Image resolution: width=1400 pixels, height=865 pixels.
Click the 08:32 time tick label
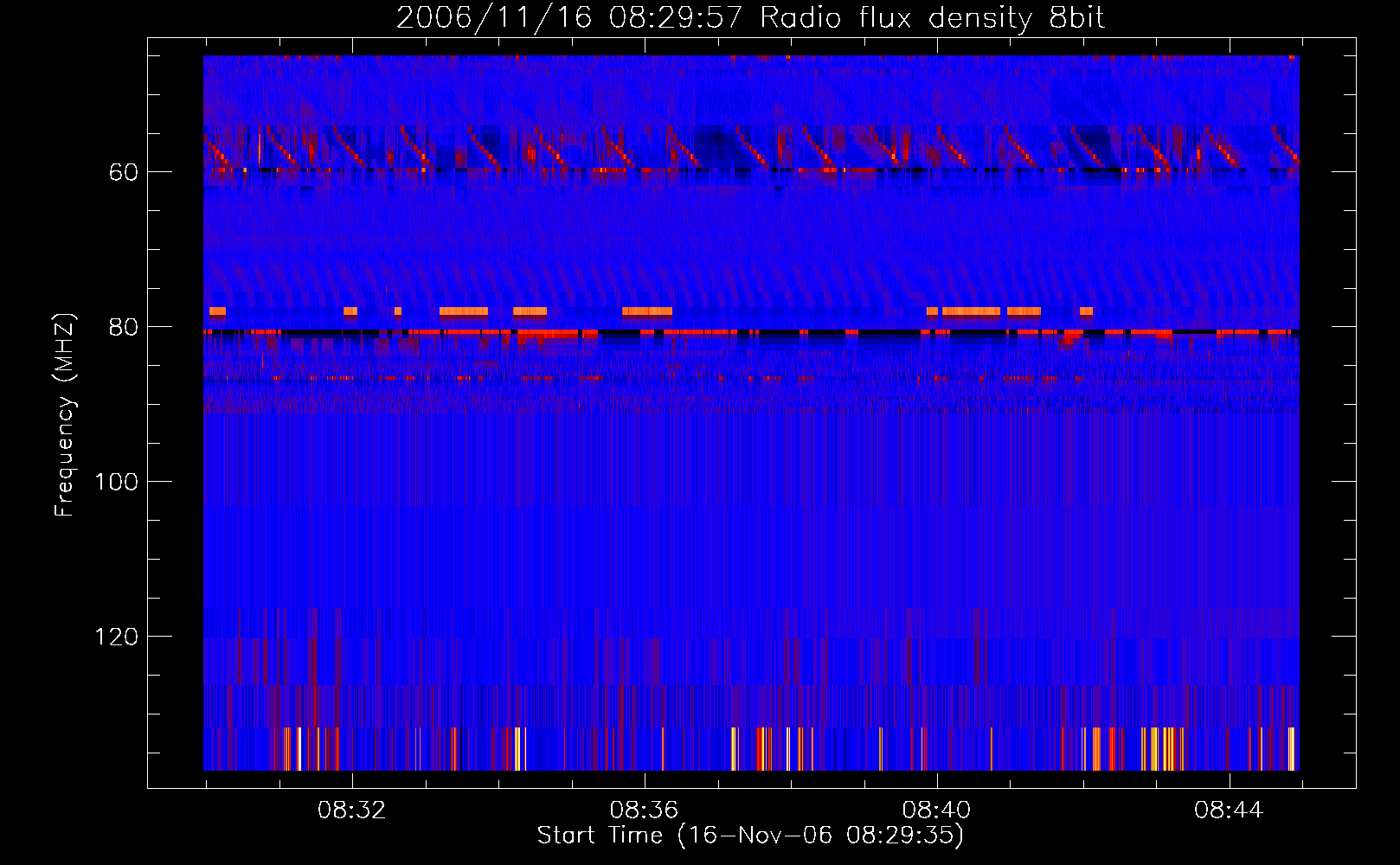click(351, 811)
